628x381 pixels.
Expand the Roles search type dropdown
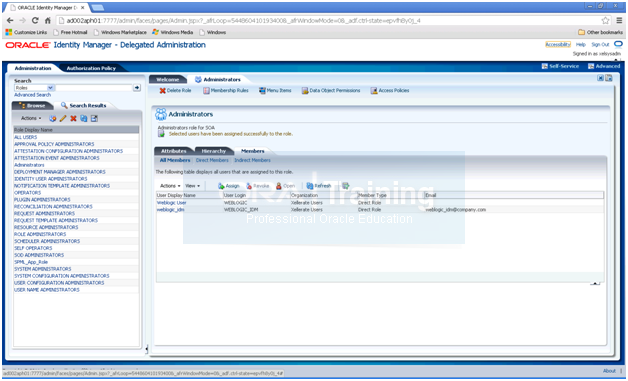click(x=50, y=88)
